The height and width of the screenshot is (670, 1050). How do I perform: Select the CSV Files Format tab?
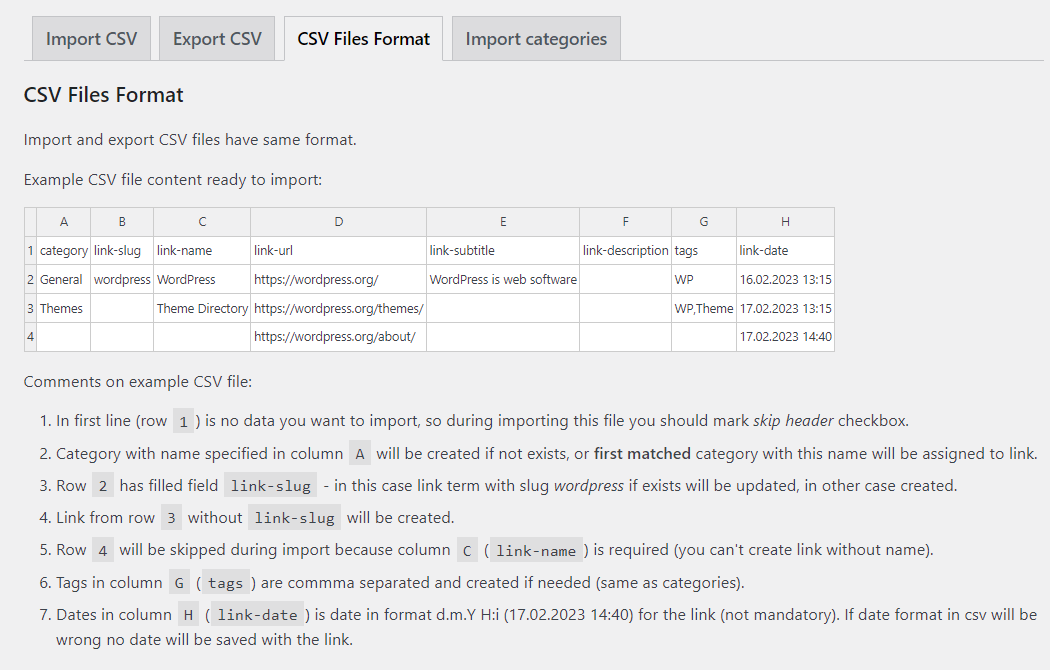click(363, 39)
